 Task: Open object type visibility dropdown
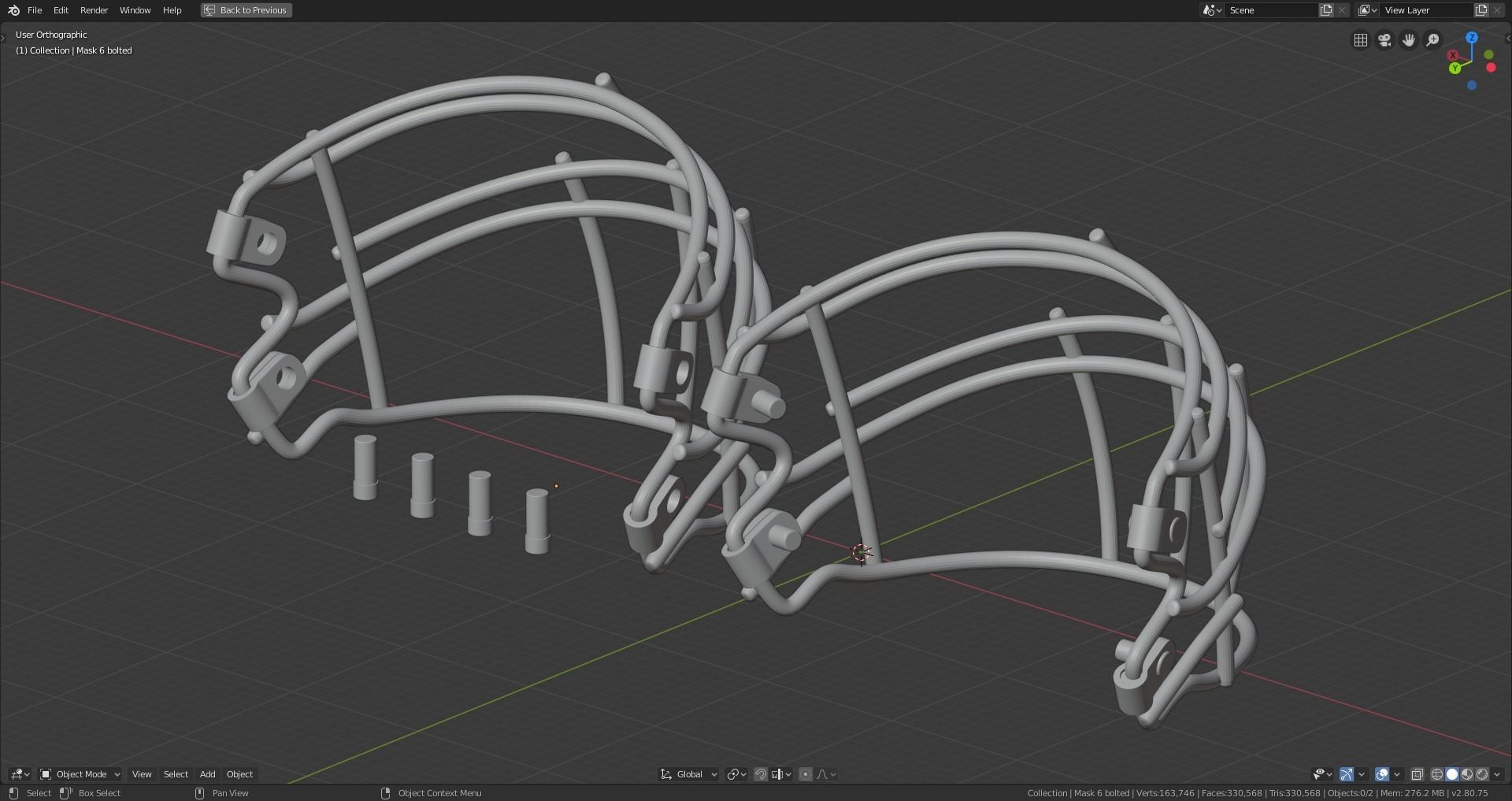point(1323,774)
